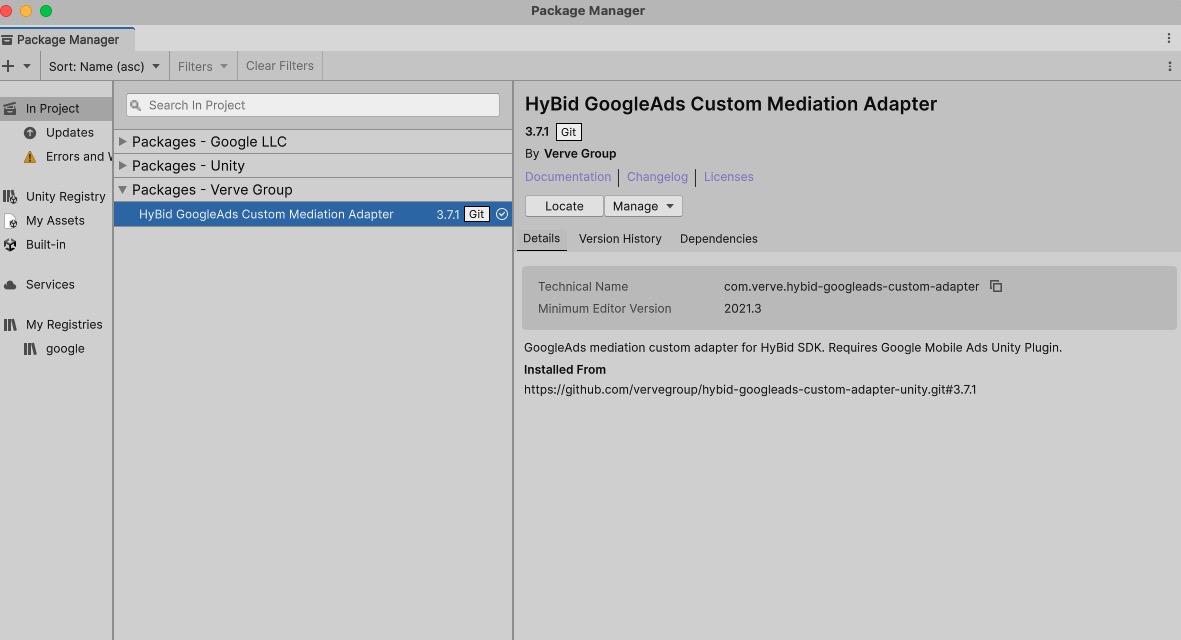
Task: Click the google registry icon
Action: 30,349
